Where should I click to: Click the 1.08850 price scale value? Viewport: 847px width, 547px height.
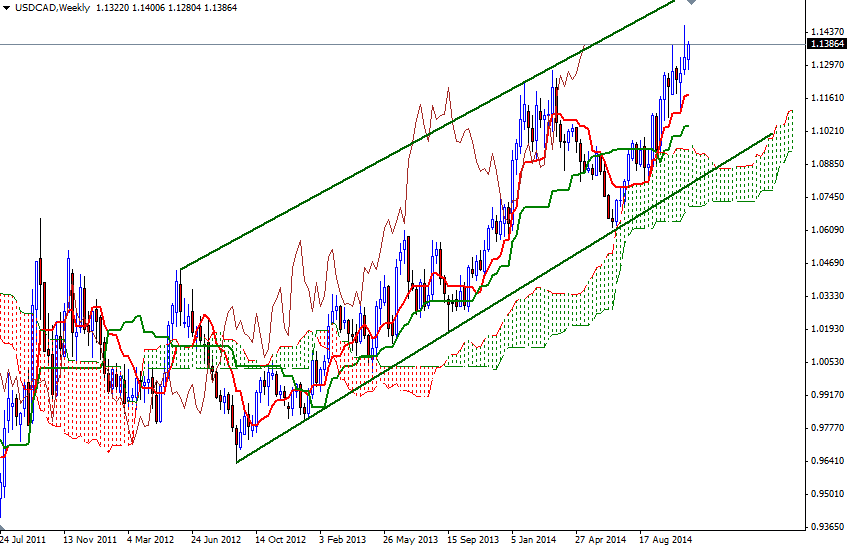[x=827, y=164]
